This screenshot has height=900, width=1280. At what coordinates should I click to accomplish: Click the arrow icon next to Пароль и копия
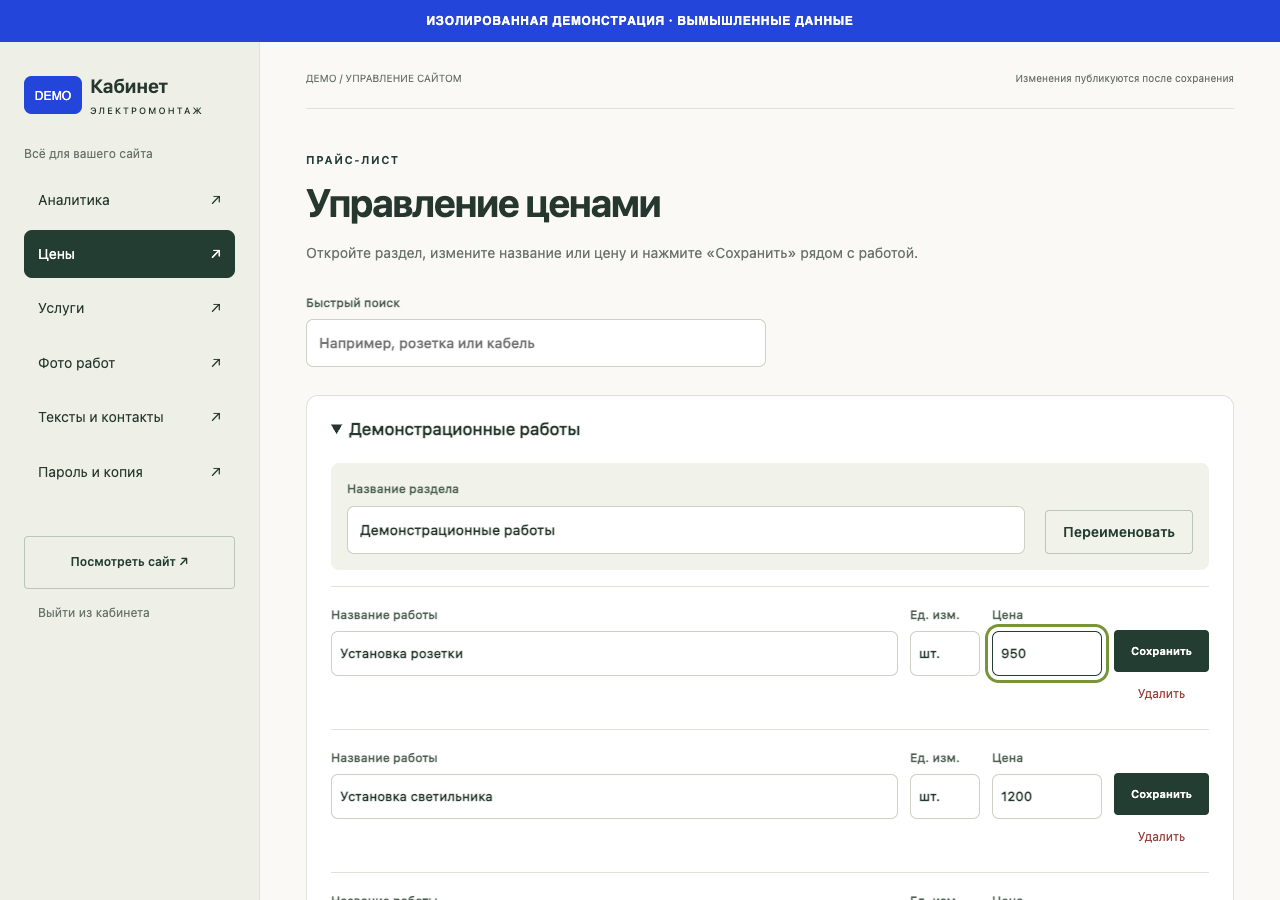point(216,472)
